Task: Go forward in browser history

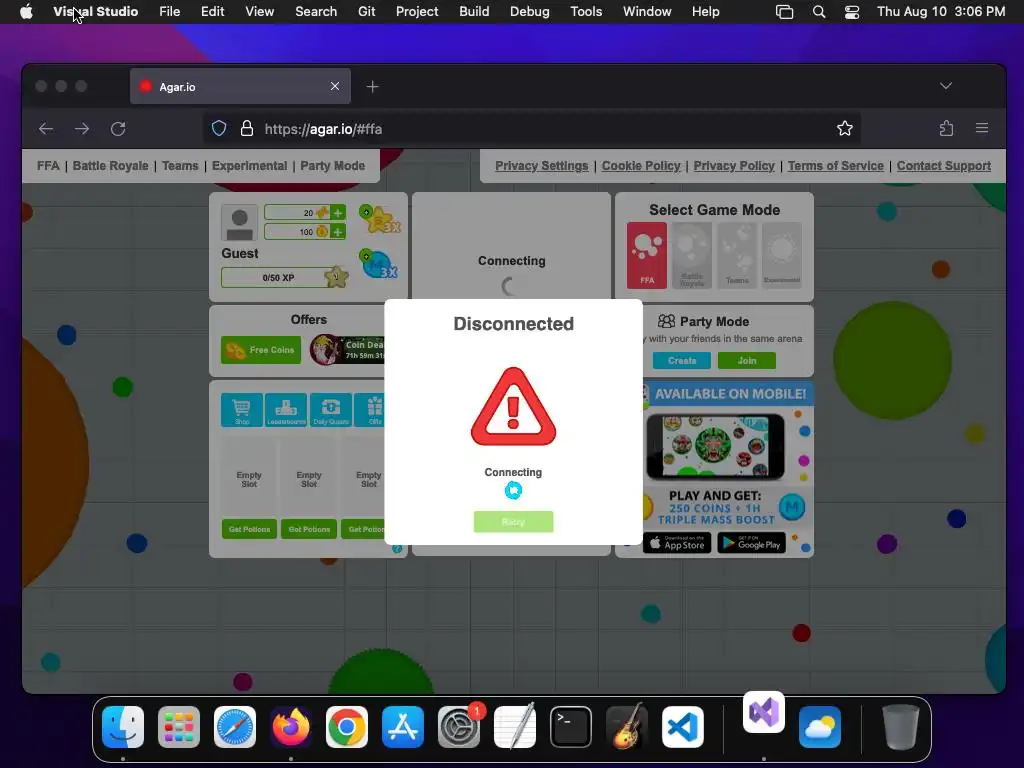Action: (x=82, y=129)
